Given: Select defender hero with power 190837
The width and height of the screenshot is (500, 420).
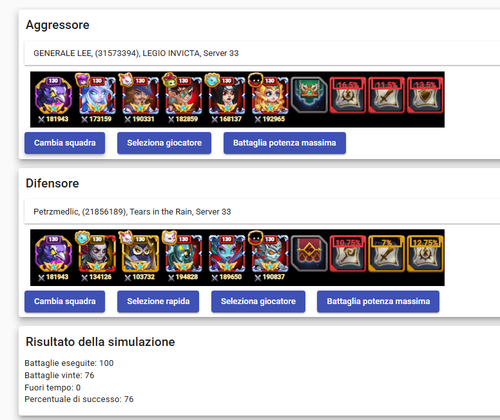Looking at the screenshot, I should tap(270, 257).
